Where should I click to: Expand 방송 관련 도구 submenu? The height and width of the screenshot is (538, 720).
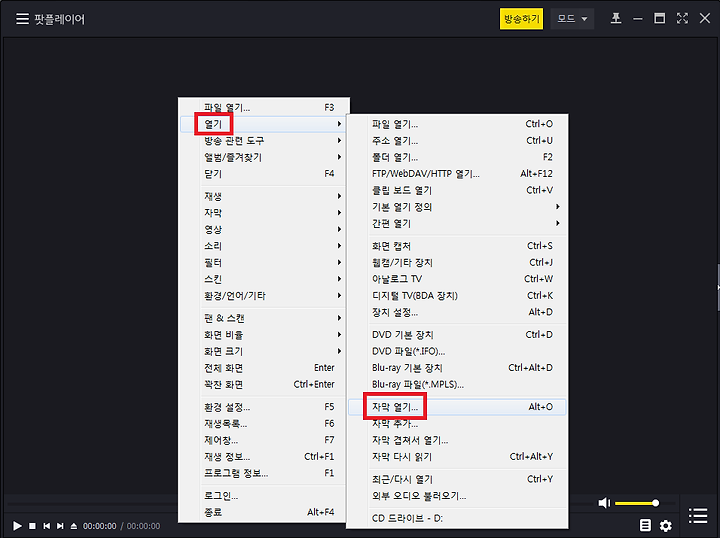coord(264,140)
